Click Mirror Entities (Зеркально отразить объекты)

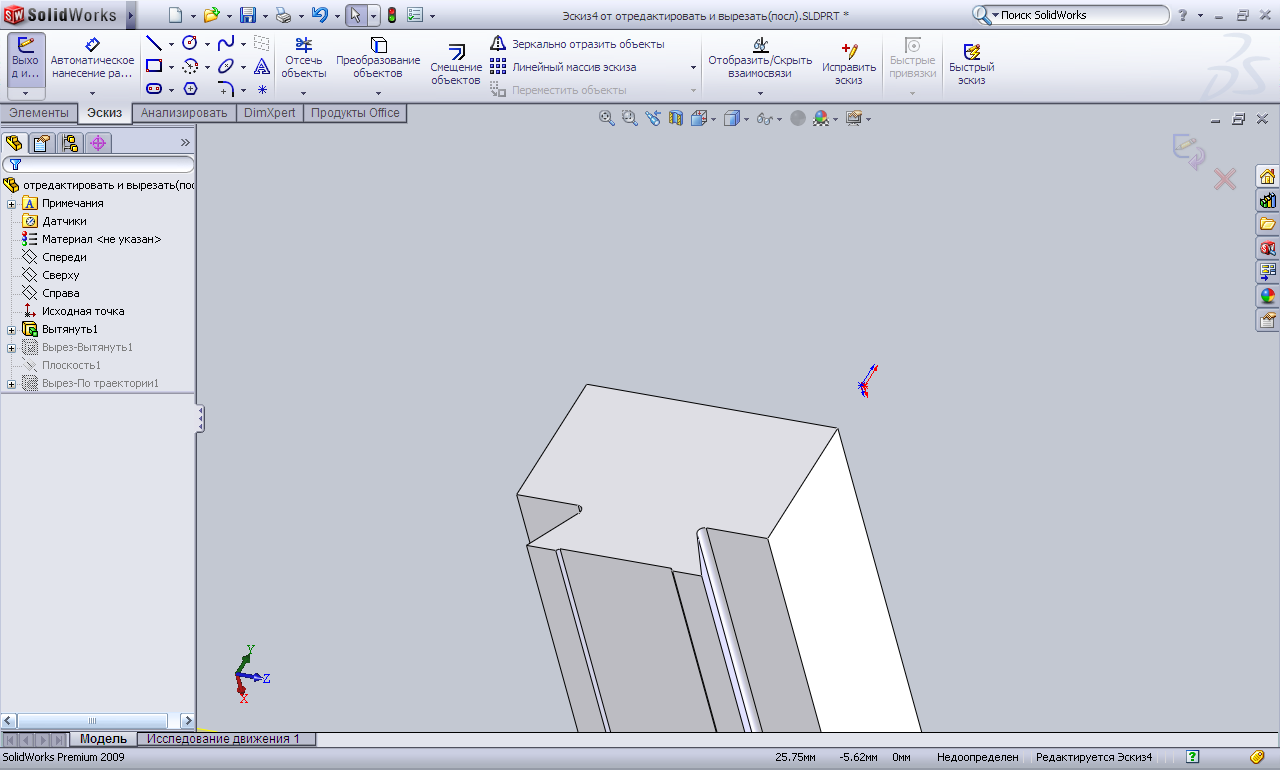[x=577, y=44]
